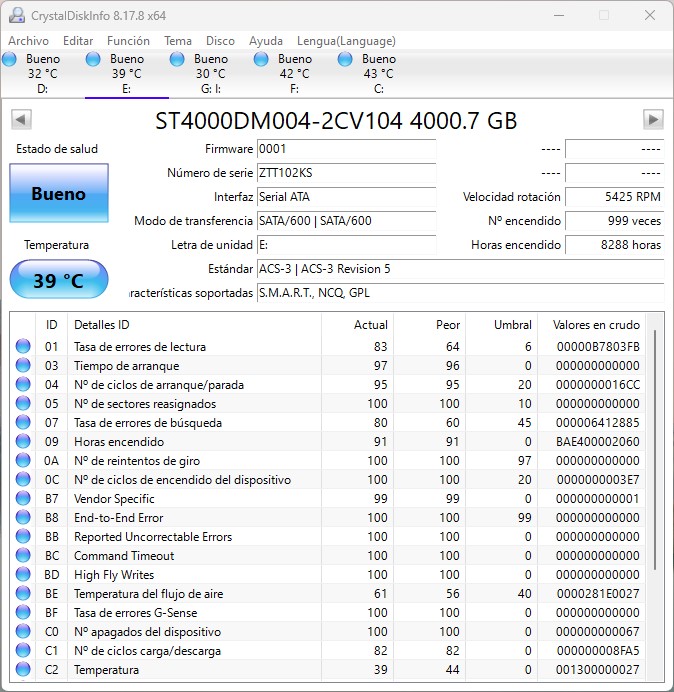674x692 pixels.
Task: Click status icon for High Fly Writes row
Action: coord(23,574)
